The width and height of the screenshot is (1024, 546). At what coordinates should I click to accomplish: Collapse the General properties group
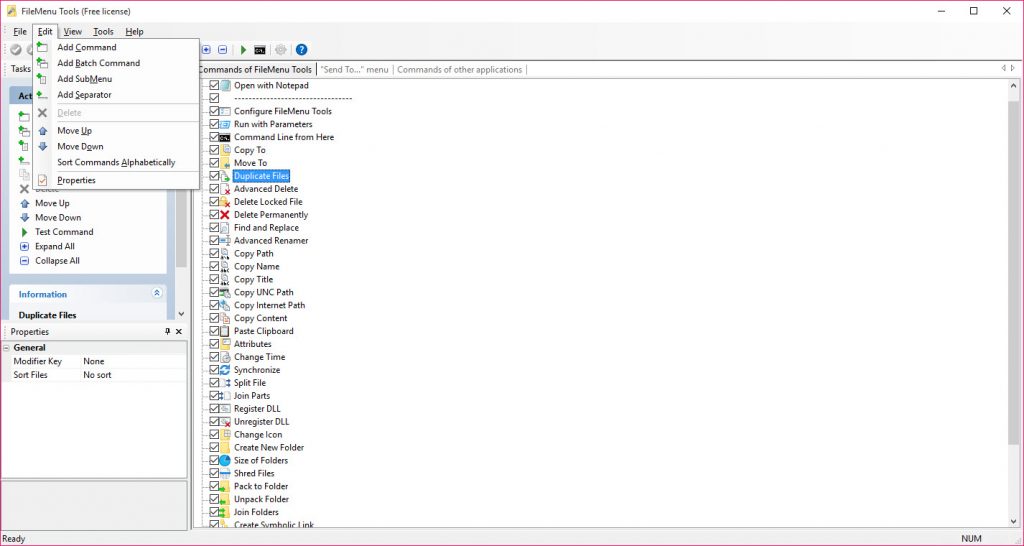pos(7,348)
